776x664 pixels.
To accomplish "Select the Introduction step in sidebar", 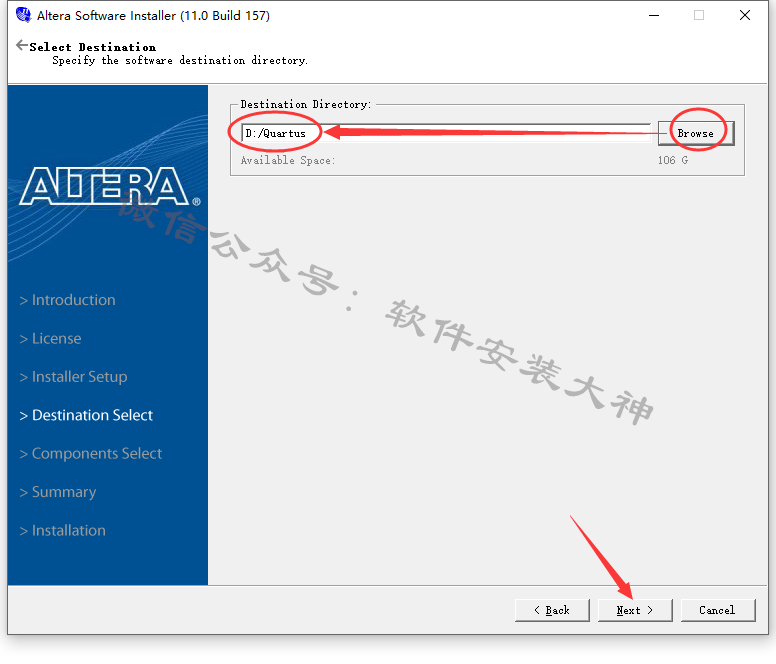I will point(67,300).
